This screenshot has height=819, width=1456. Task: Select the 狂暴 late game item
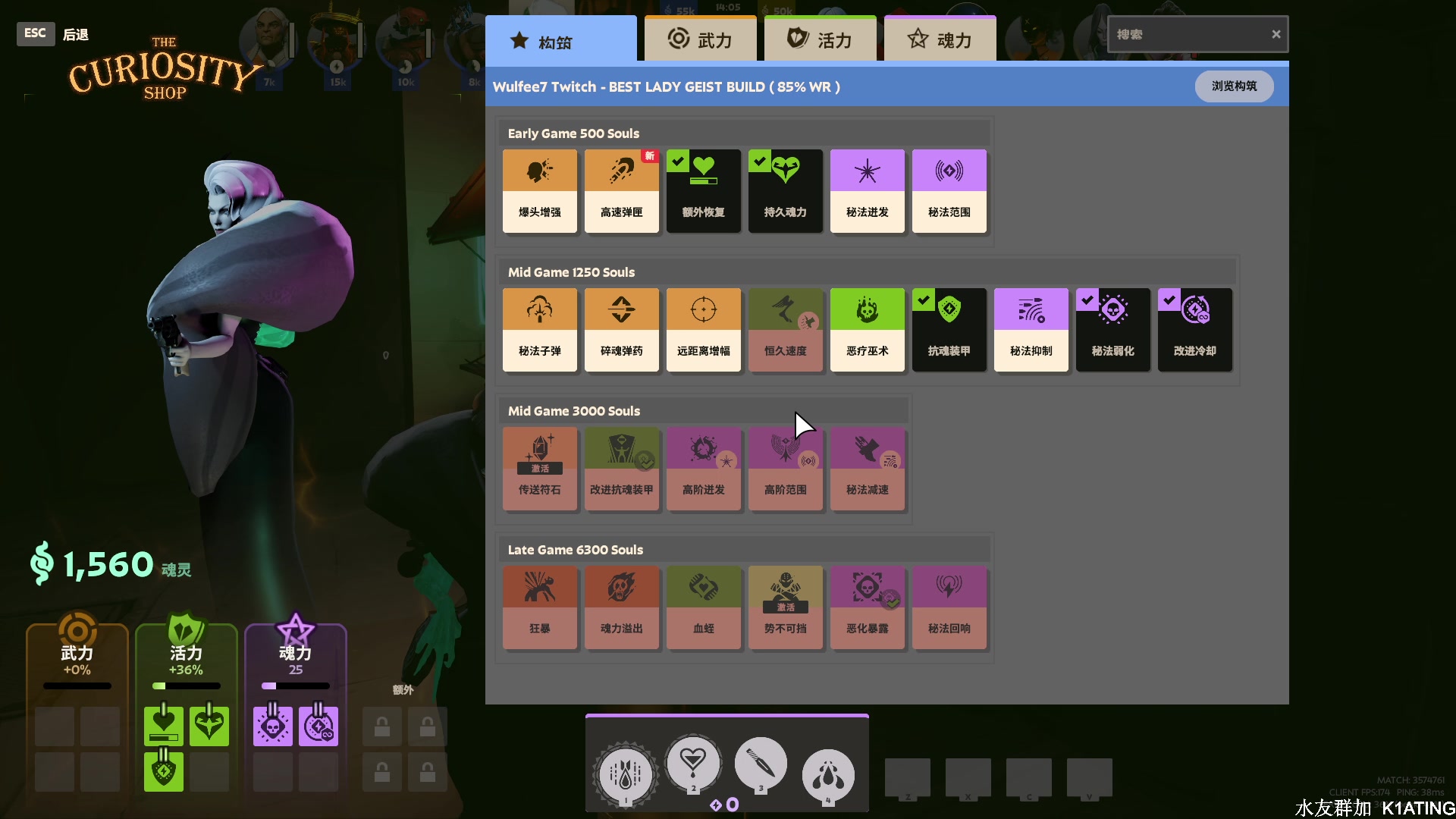click(x=539, y=607)
